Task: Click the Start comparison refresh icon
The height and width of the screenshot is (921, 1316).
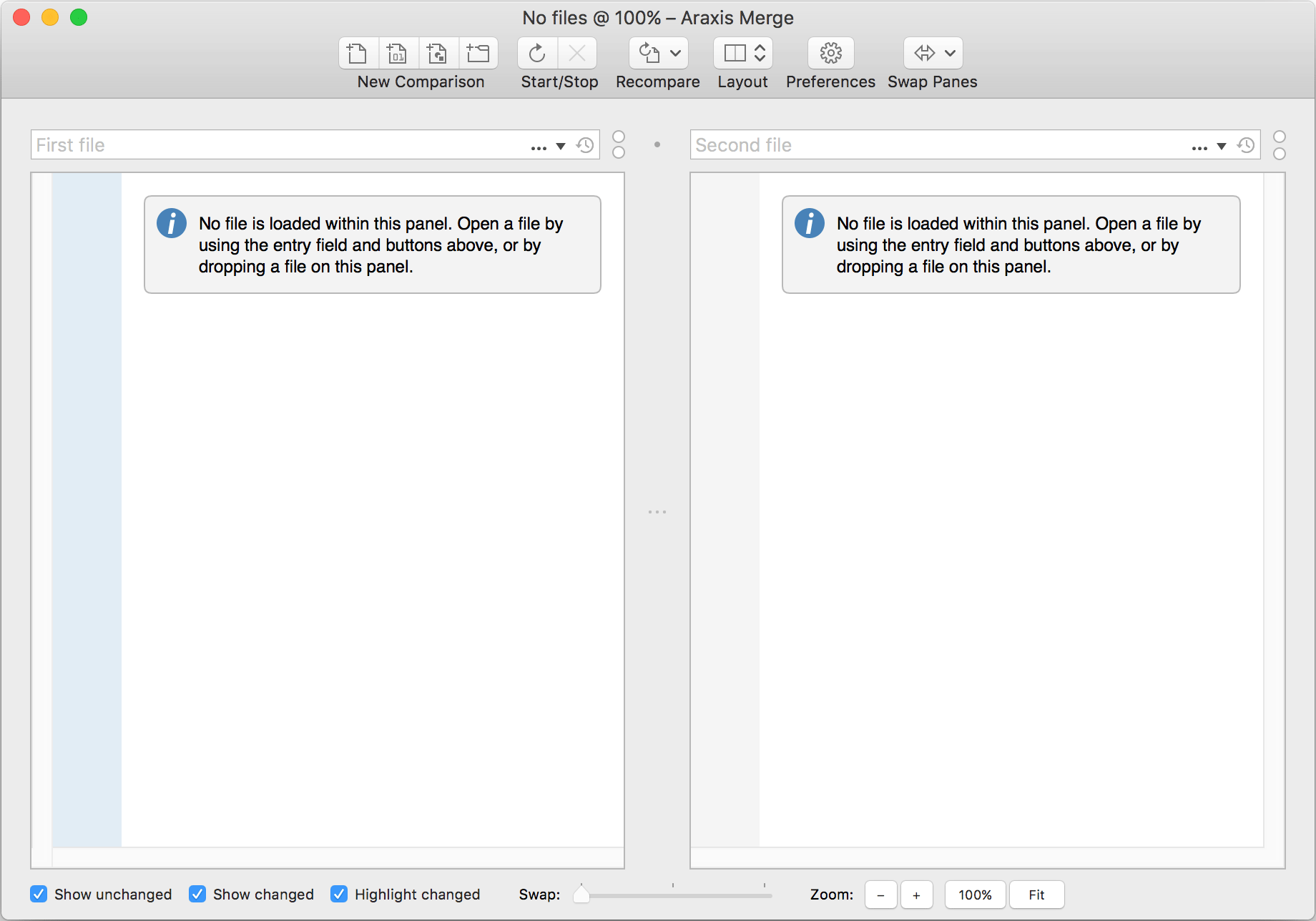Action: pyautogui.click(x=537, y=54)
